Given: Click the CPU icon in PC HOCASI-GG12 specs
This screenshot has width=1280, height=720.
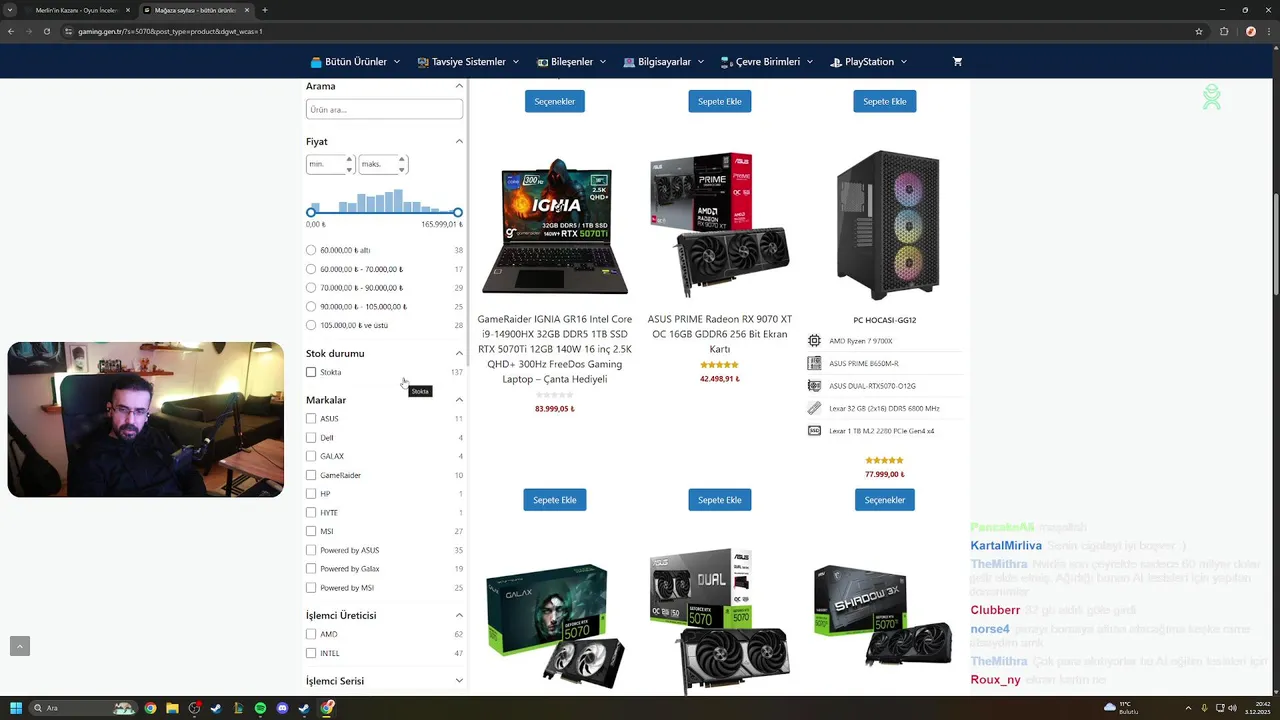Looking at the screenshot, I should coord(814,341).
